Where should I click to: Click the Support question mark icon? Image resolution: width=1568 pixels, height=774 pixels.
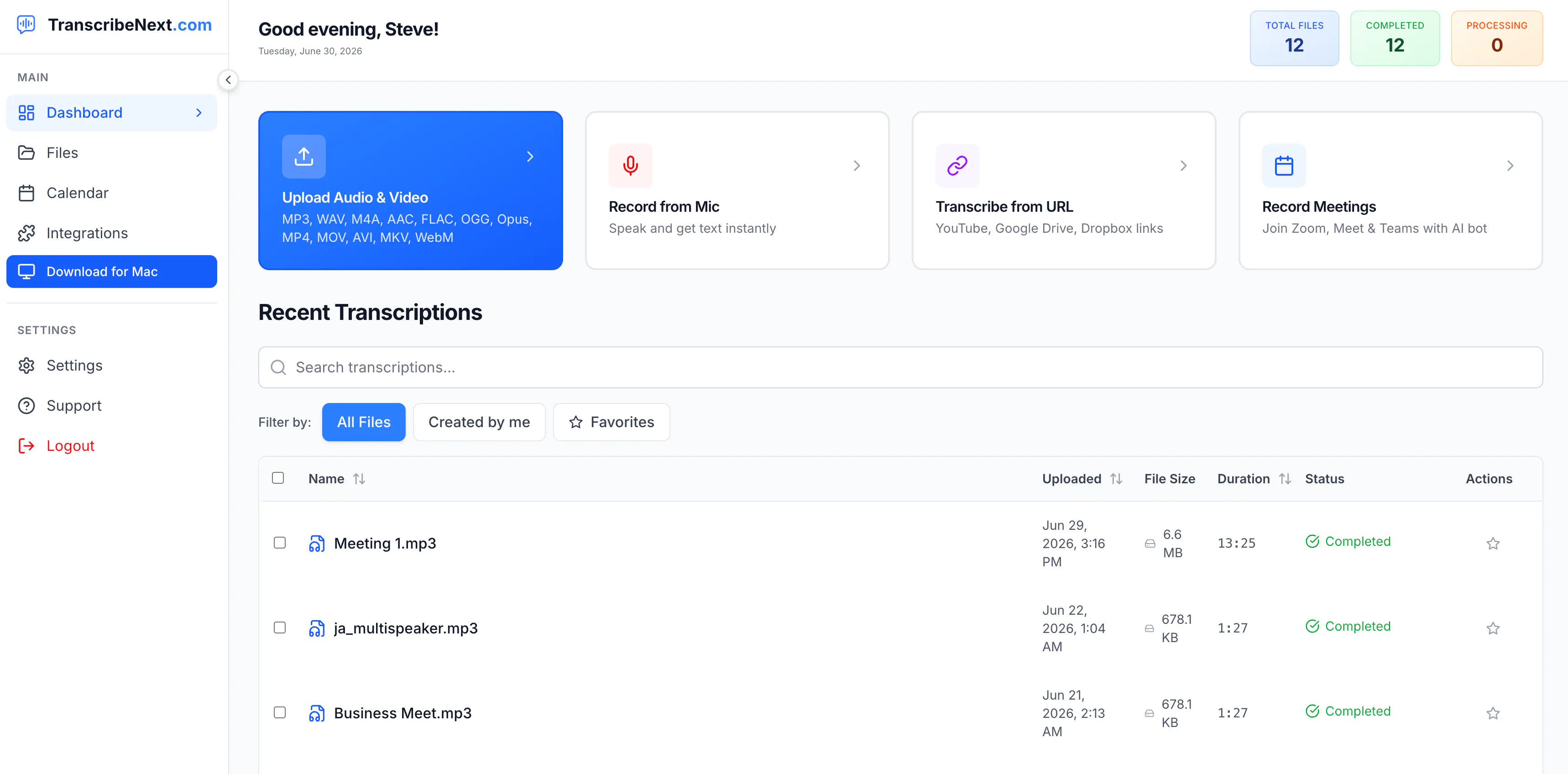coord(26,405)
